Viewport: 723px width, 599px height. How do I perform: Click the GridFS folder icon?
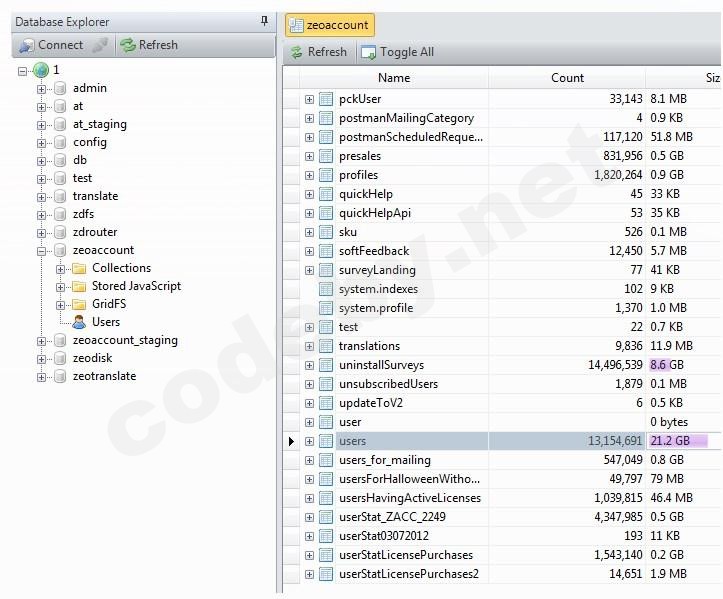(79, 304)
